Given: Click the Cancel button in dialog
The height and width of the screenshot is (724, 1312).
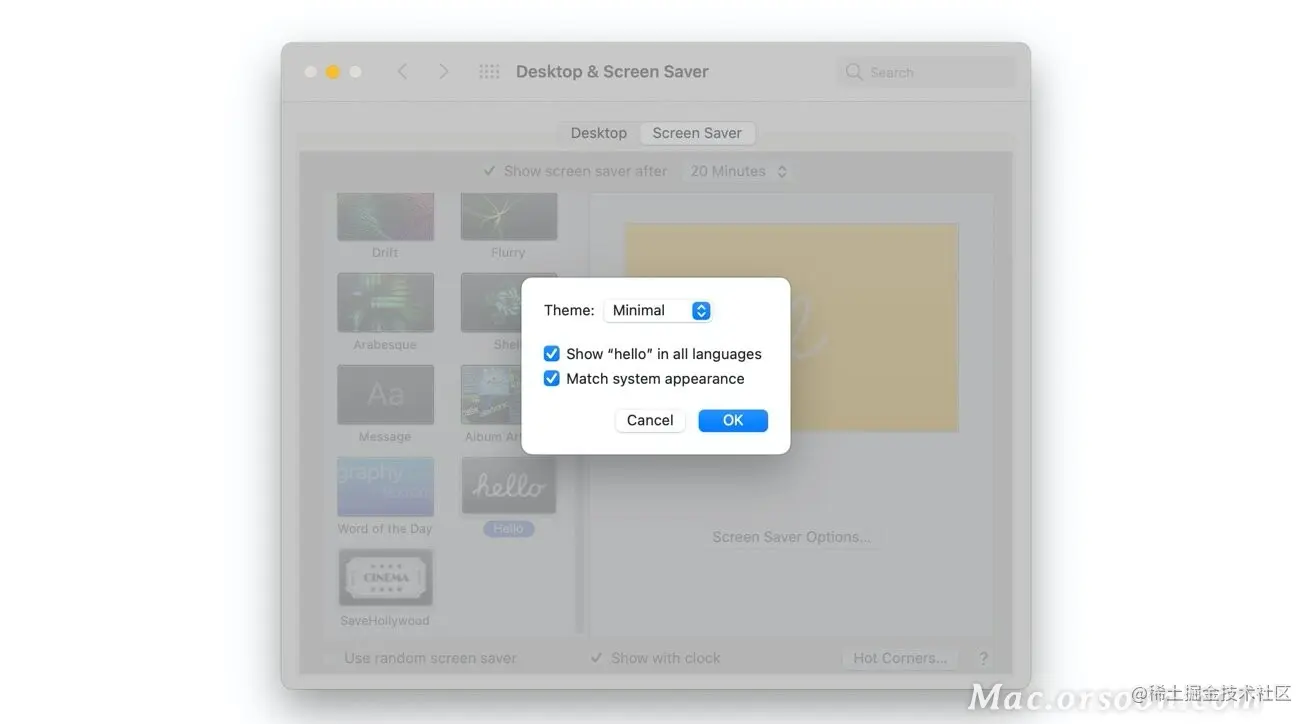Looking at the screenshot, I should tap(650, 421).
